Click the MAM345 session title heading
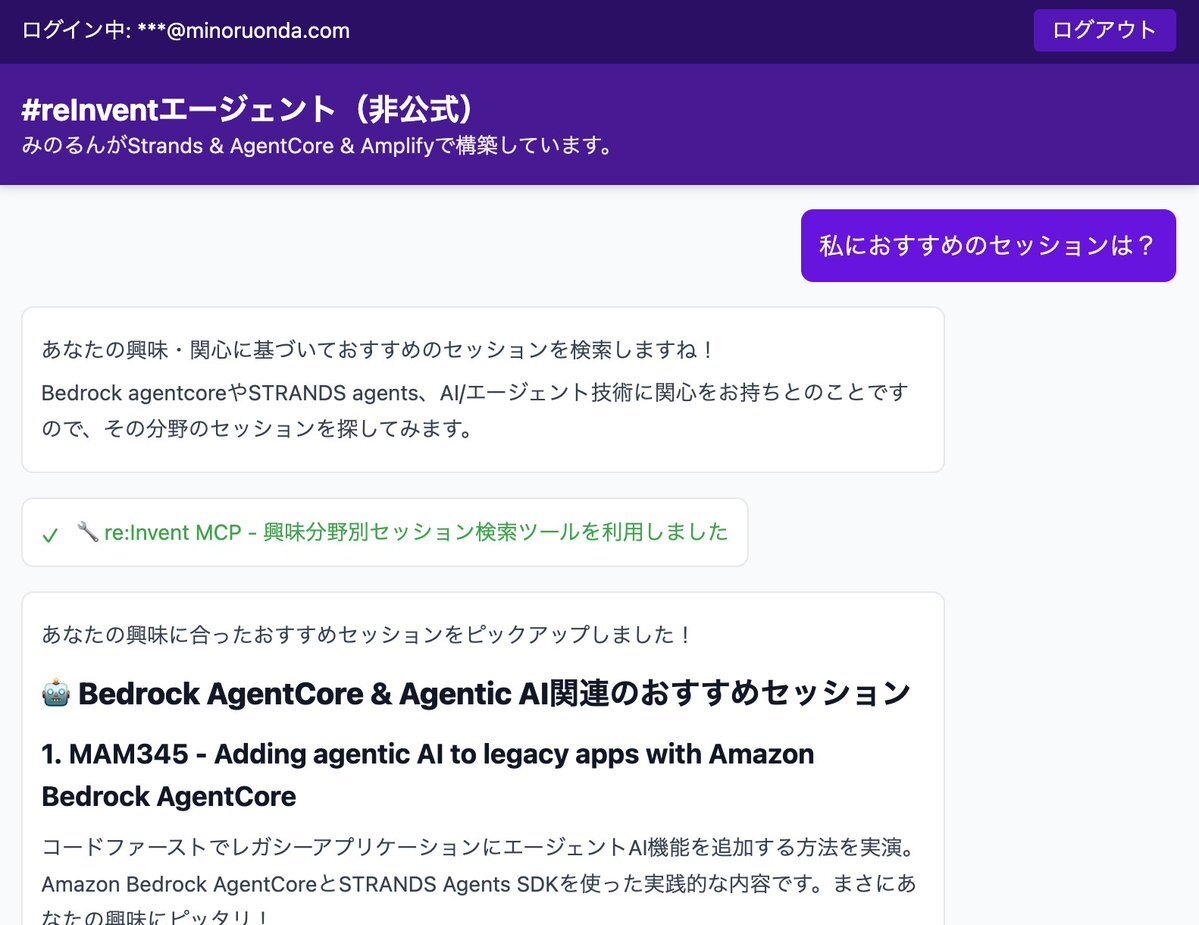Viewport: 1199px width, 925px height. (427, 754)
